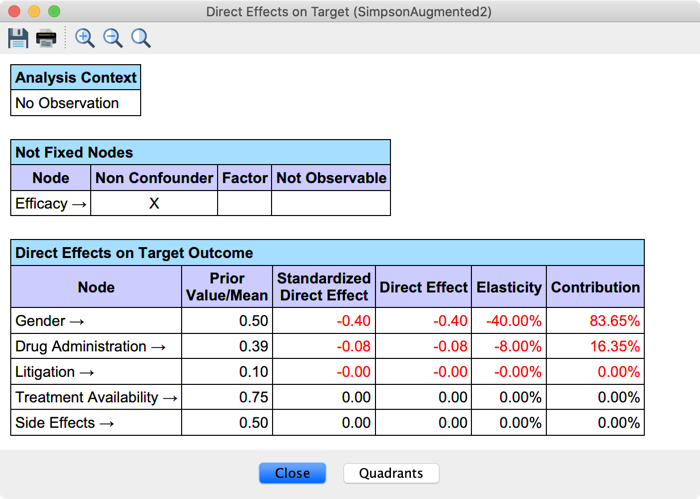Select the Gender node row
Viewport: 700px width, 499px height.
click(x=96, y=321)
